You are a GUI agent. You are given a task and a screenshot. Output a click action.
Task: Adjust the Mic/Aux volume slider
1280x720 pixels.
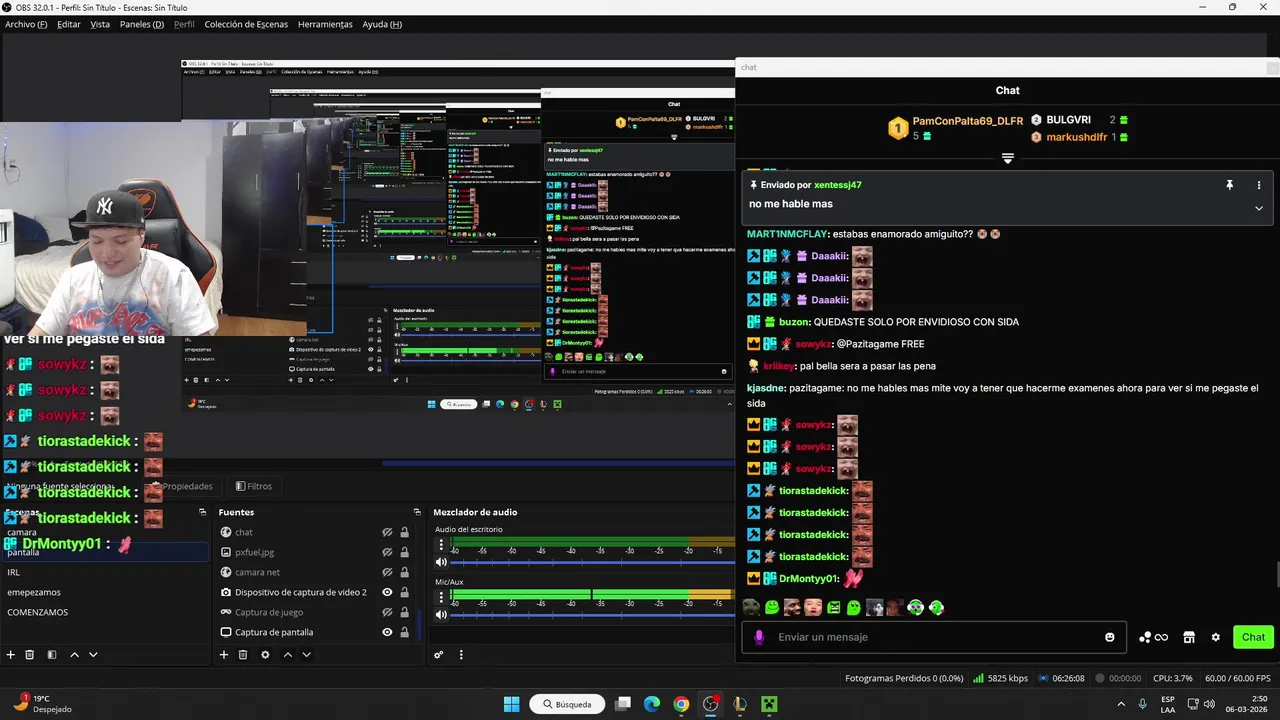590,614
